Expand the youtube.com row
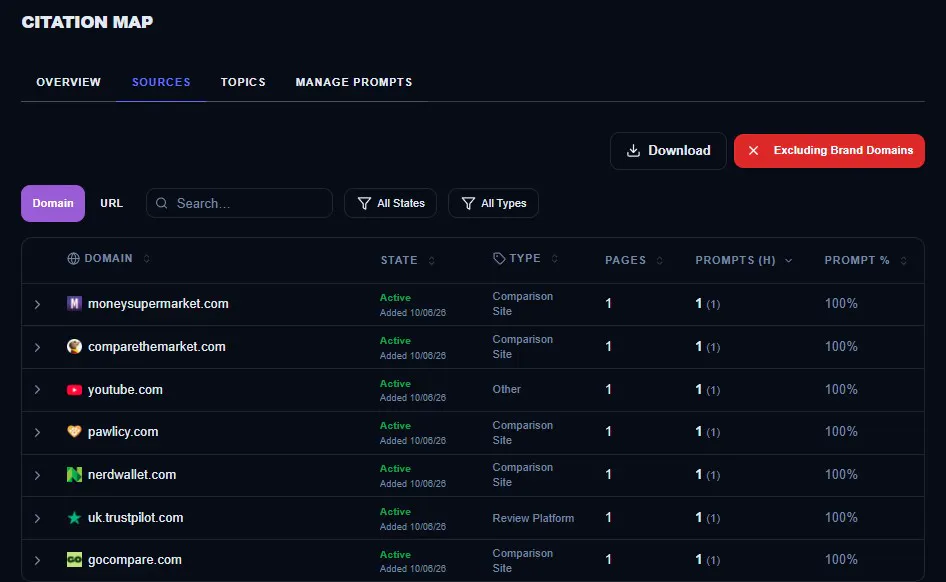Screen dimensions: 946x582 37,390
